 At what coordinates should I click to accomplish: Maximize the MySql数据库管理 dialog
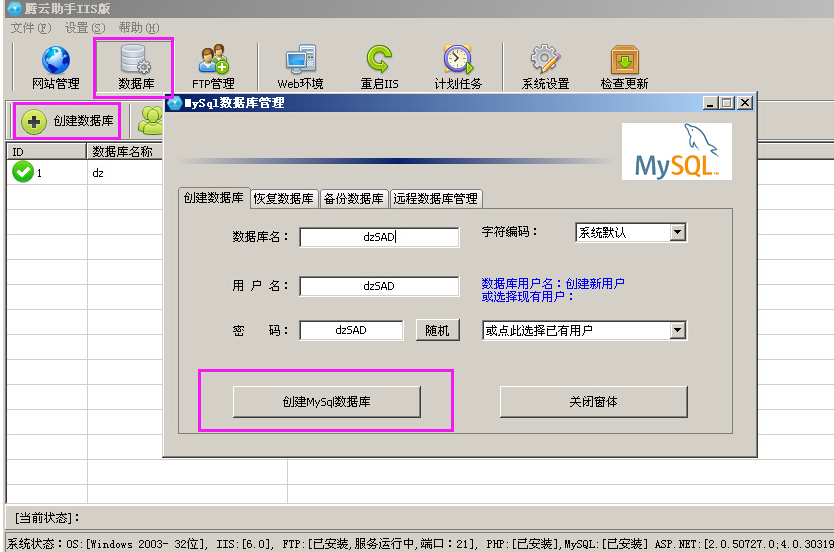click(727, 103)
